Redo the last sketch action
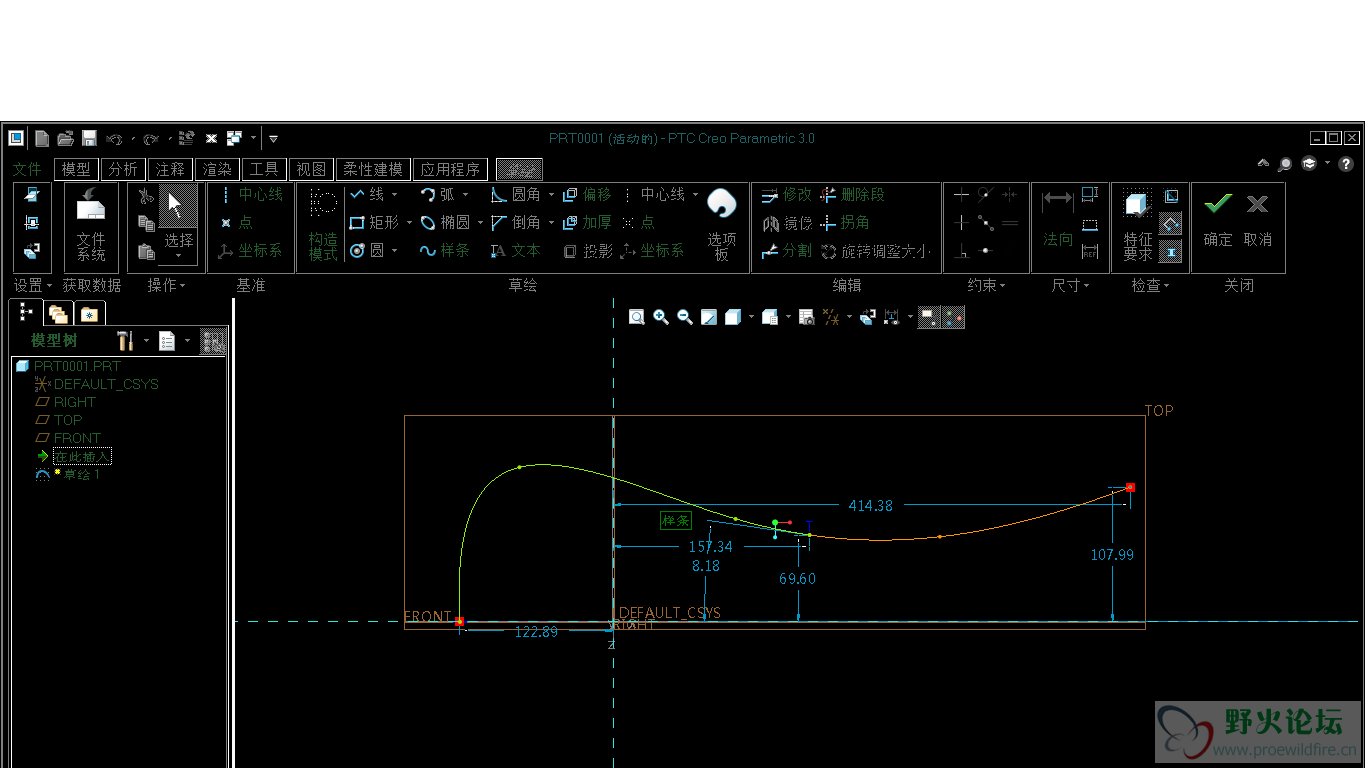This screenshot has height=768, width=1366. pyautogui.click(x=150, y=138)
